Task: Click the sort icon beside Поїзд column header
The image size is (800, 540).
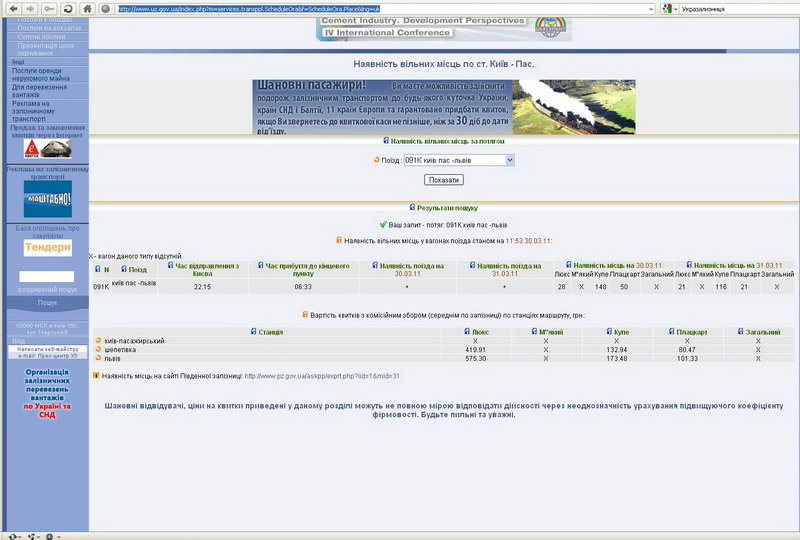Action: pos(126,269)
